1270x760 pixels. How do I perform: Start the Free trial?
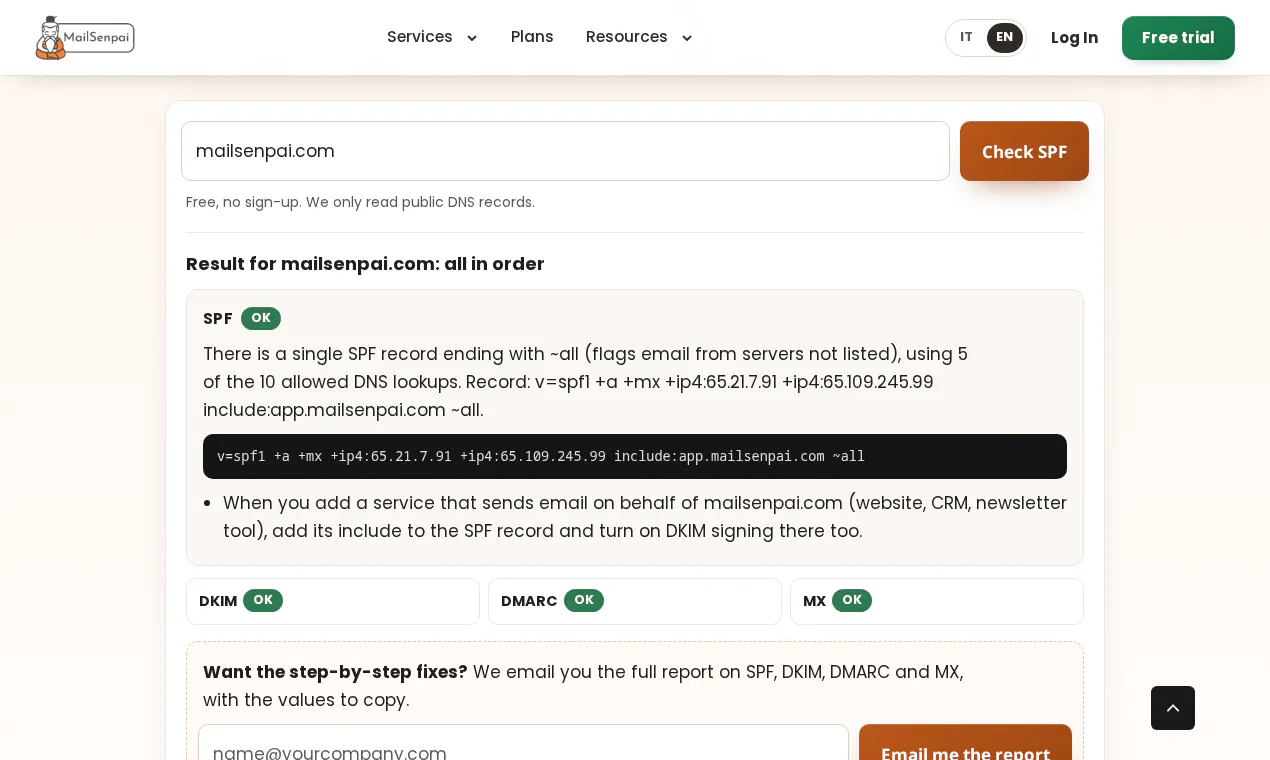point(1178,38)
